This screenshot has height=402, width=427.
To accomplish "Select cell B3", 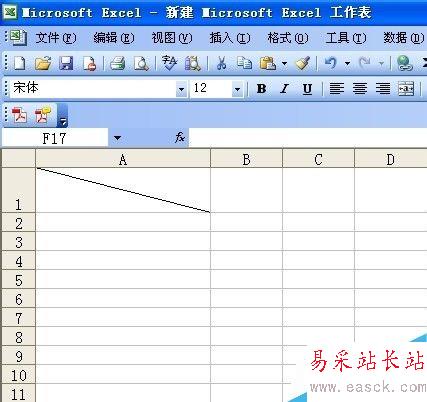I will 246,241.
